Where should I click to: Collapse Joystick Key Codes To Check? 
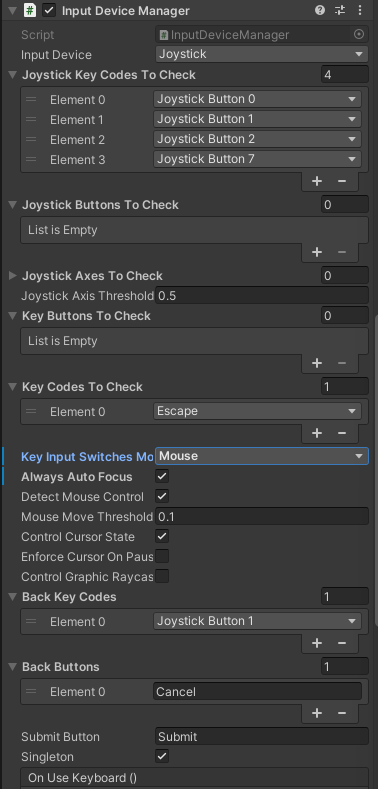[13, 75]
